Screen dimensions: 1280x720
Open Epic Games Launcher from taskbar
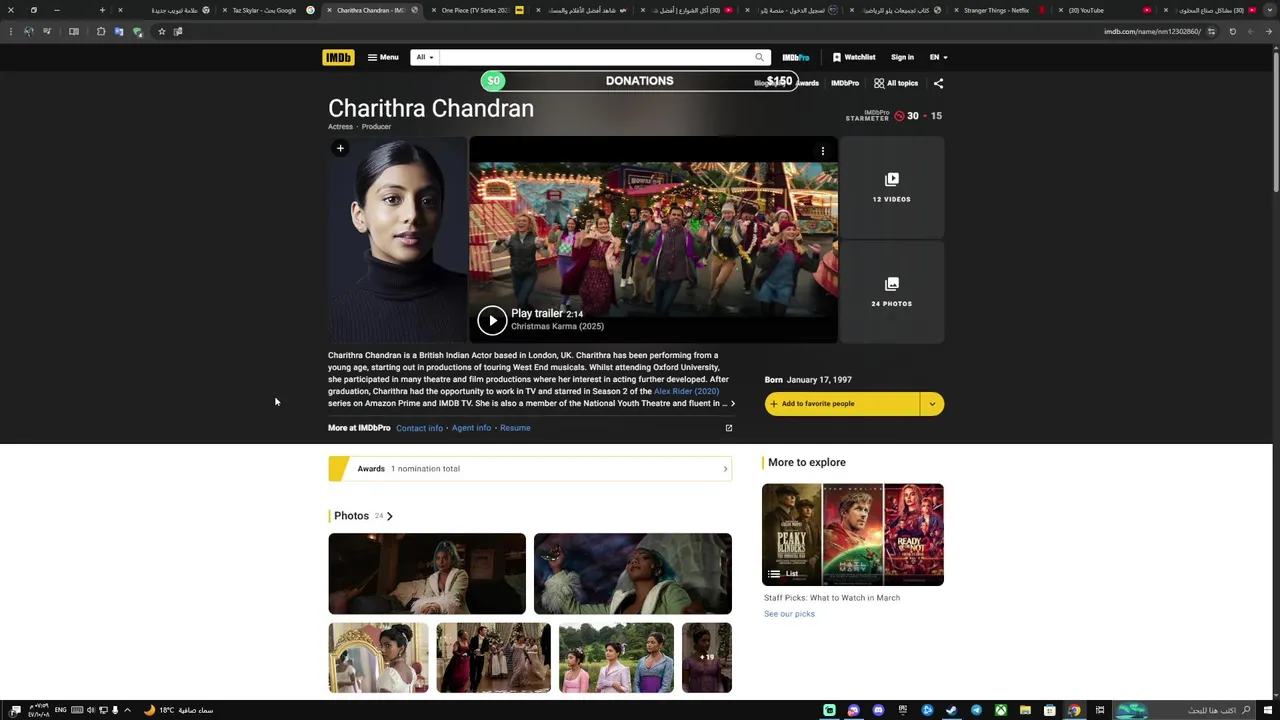902,710
